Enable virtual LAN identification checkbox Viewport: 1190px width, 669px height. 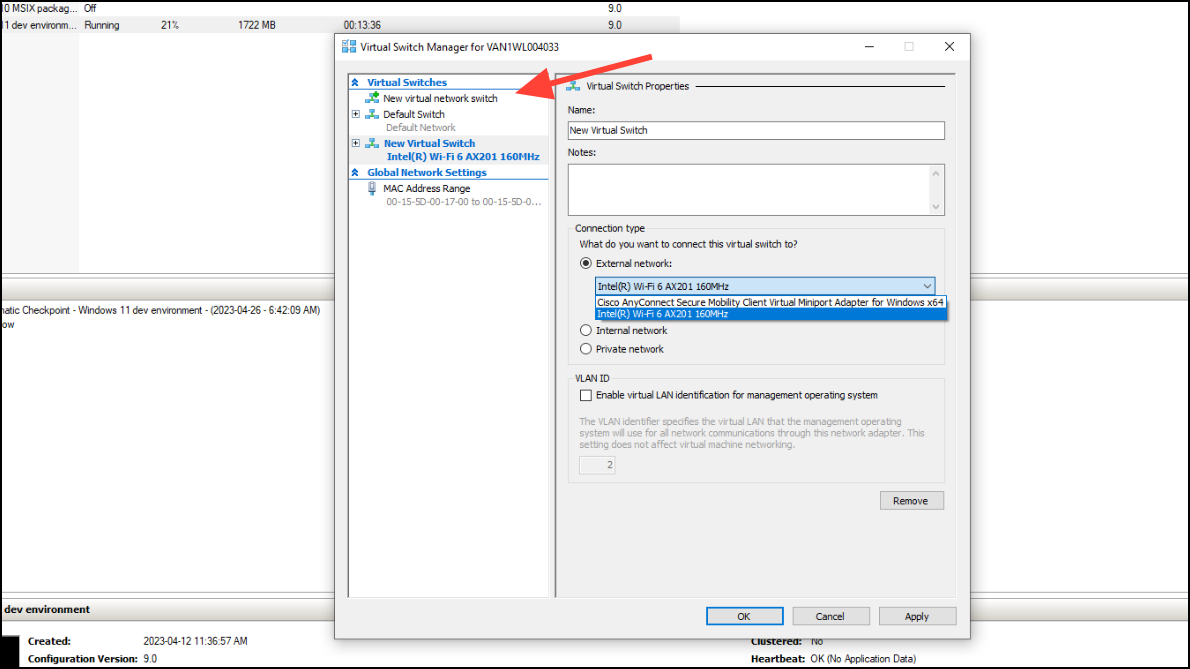[585, 395]
